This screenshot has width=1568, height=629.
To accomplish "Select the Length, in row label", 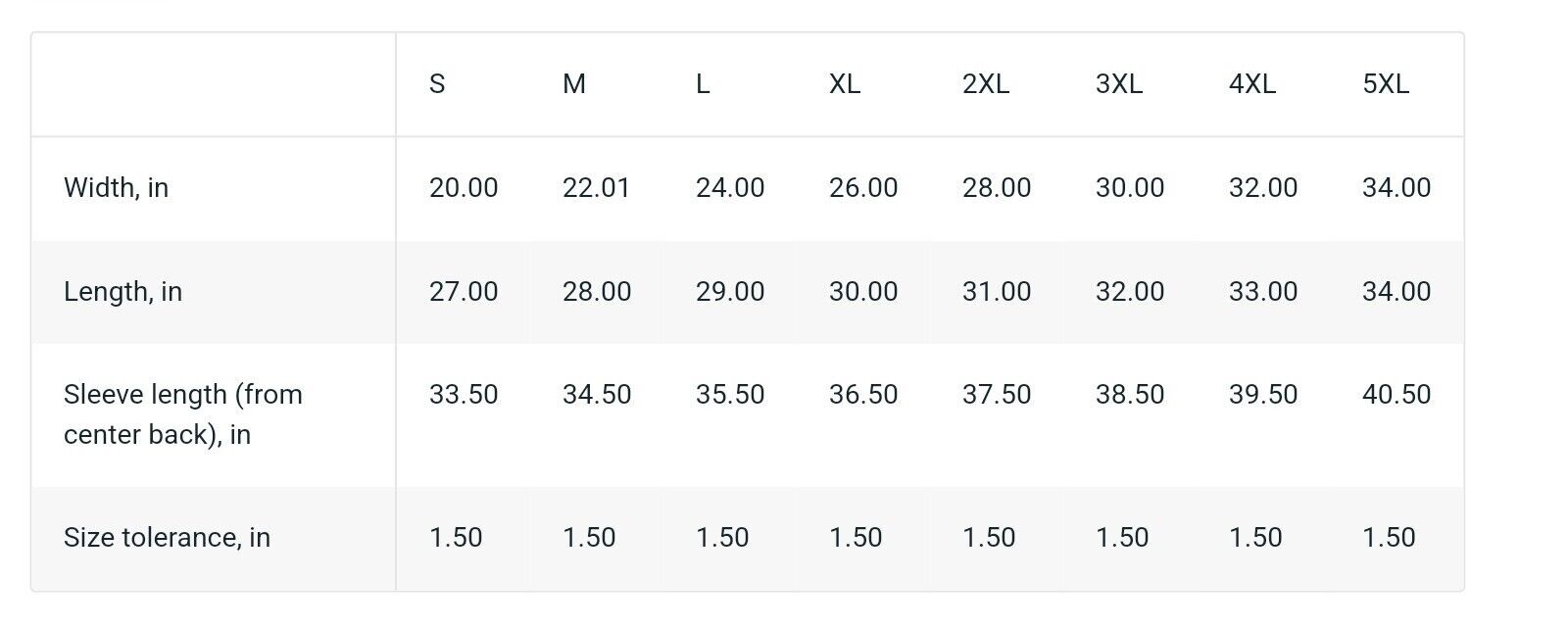I will point(122,292).
